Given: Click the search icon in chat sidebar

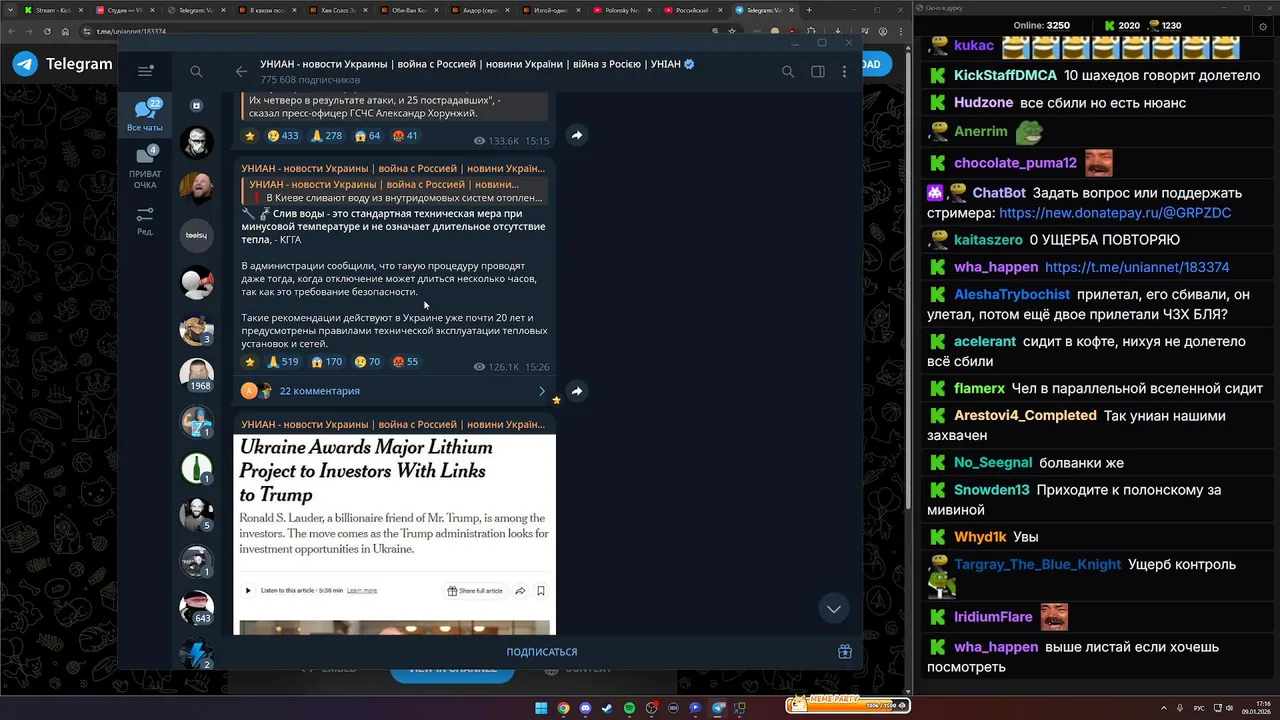Looking at the screenshot, I should click(x=196, y=72).
